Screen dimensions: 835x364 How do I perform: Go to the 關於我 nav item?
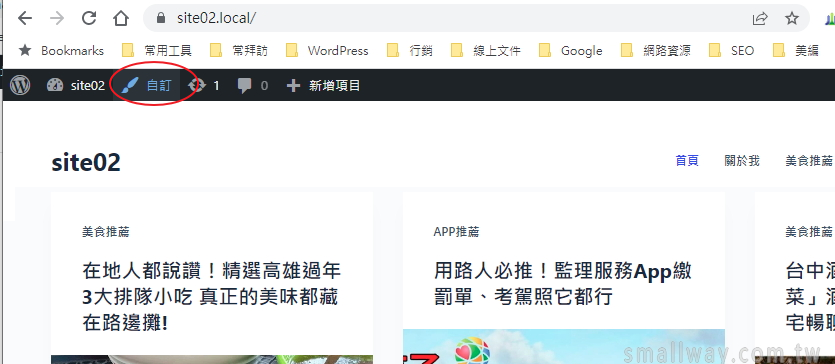(742, 161)
